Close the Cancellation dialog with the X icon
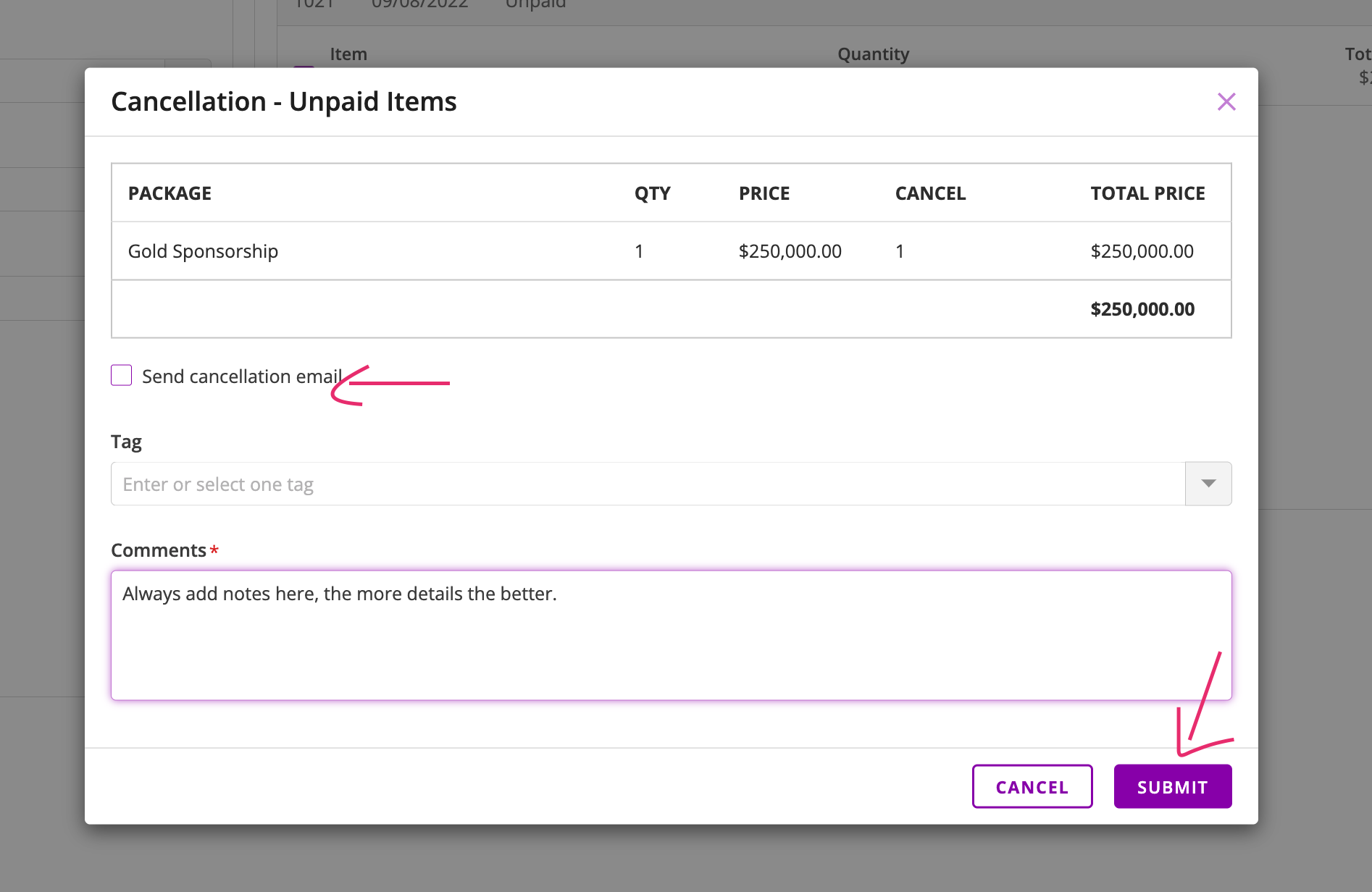This screenshot has height=892, width=1372. point(1226,102)
